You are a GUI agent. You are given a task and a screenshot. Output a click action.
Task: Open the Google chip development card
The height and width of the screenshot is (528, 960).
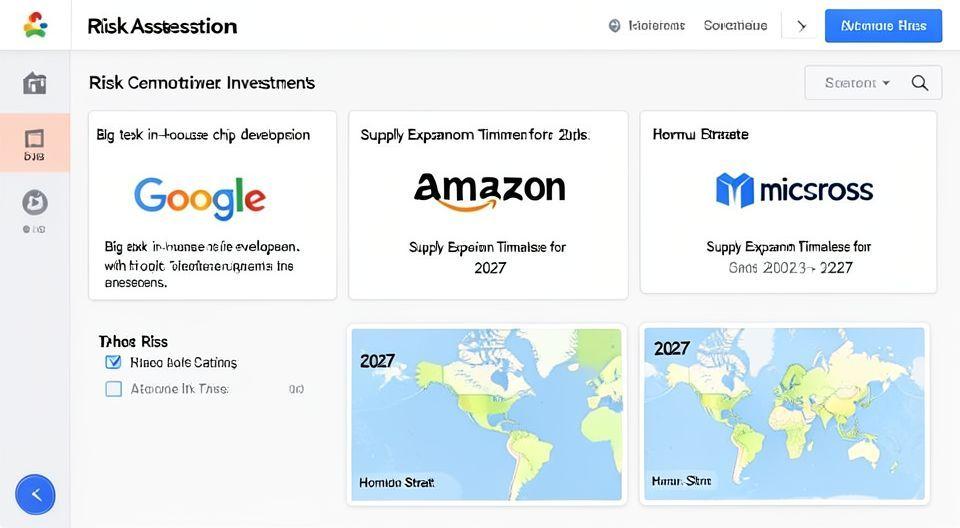pyautogui.click(x=212, y=205)
